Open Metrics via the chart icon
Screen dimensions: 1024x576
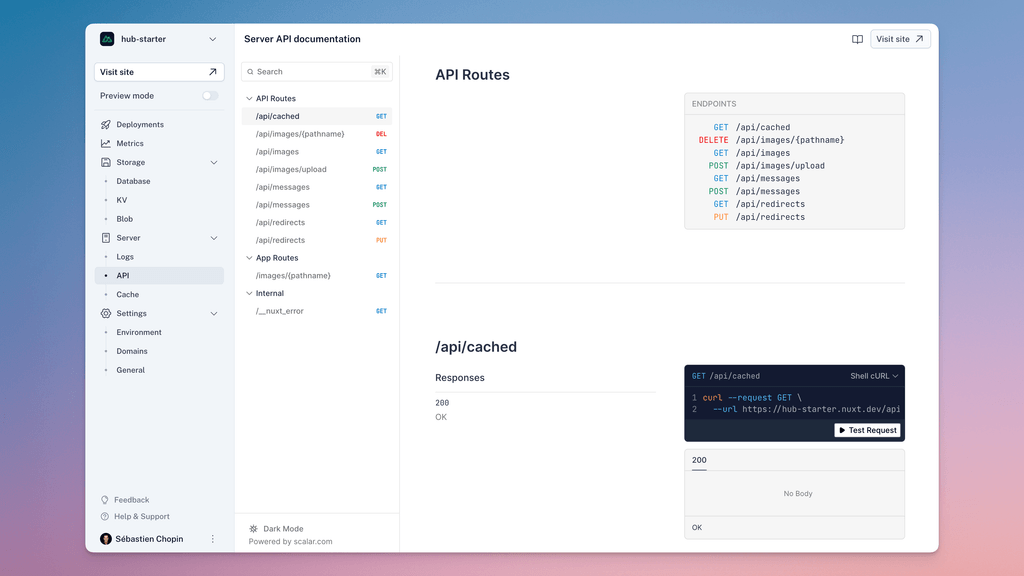[x=104, y=143]
